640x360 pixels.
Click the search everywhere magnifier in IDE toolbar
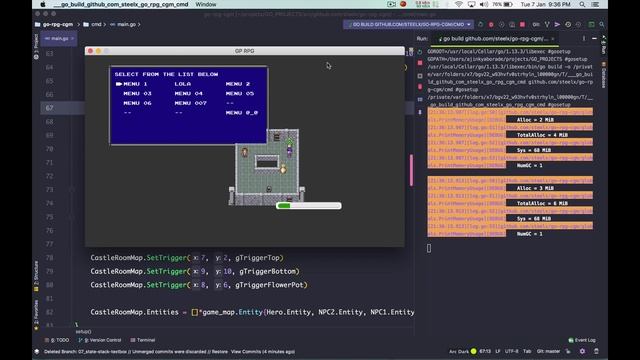[602, 24]
